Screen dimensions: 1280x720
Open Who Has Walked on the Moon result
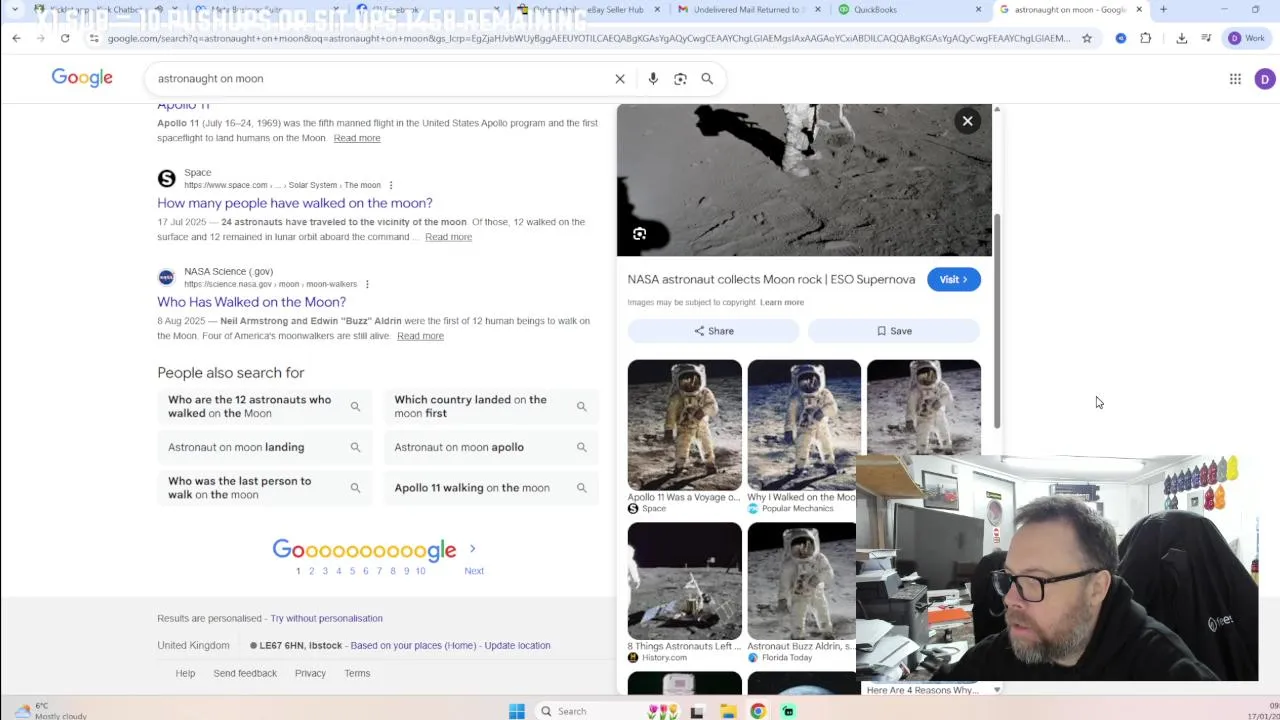(251, 302)
